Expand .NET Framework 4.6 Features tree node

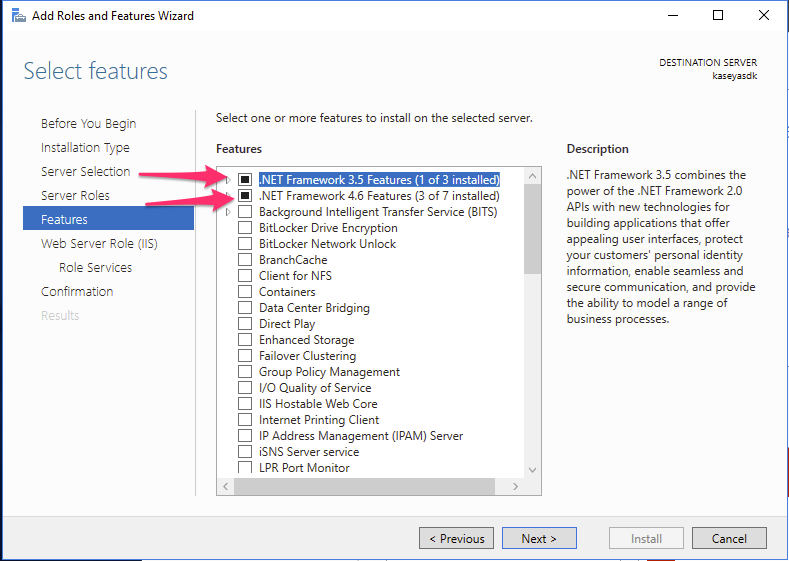pos(228,196)
